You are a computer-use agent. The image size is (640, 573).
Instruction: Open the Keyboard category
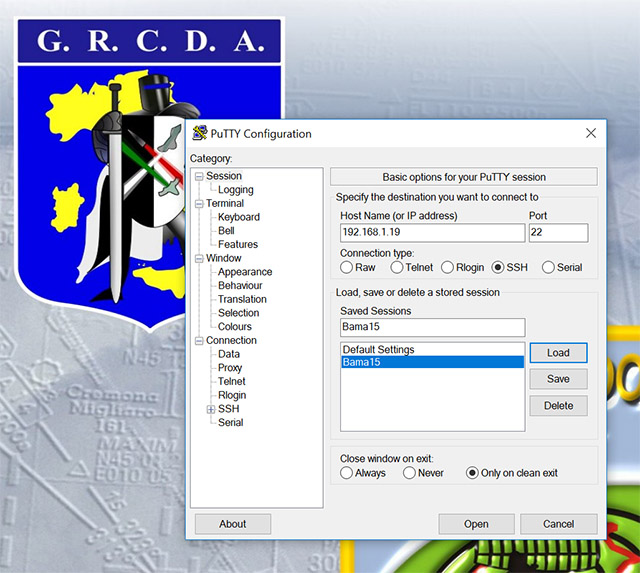239,217
